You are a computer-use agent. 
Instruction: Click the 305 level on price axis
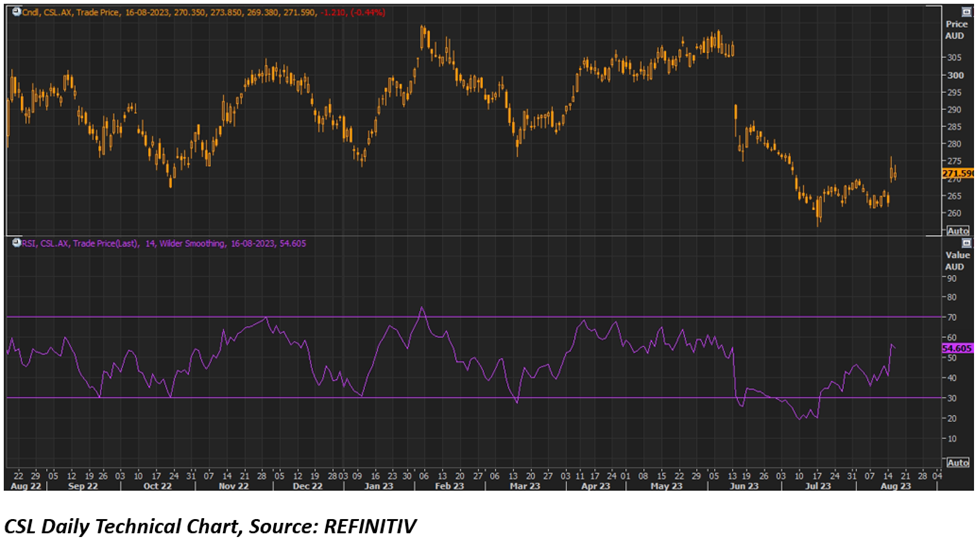954,57
